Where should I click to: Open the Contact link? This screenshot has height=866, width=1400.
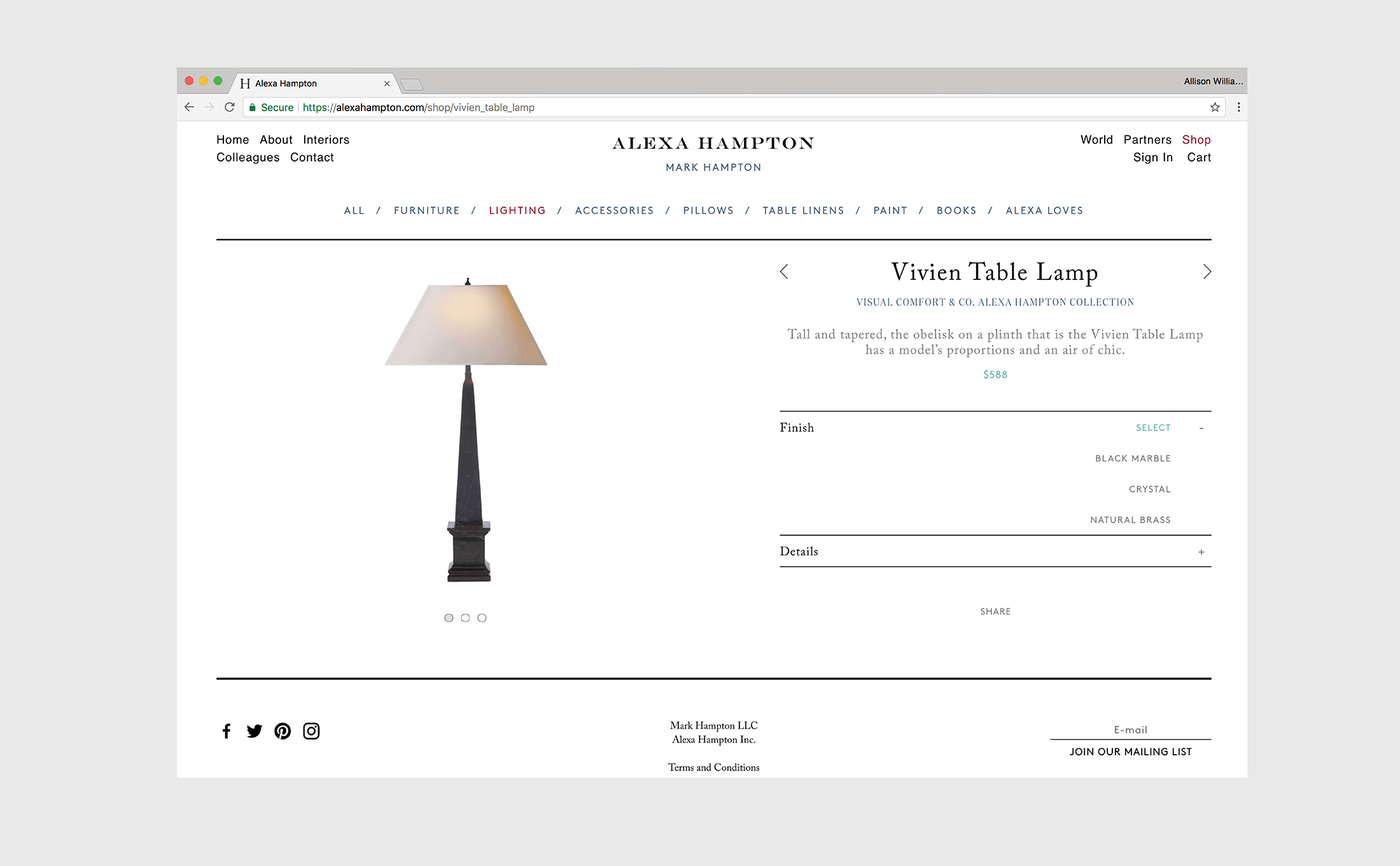pyautogui.click(x=312, y=158)
